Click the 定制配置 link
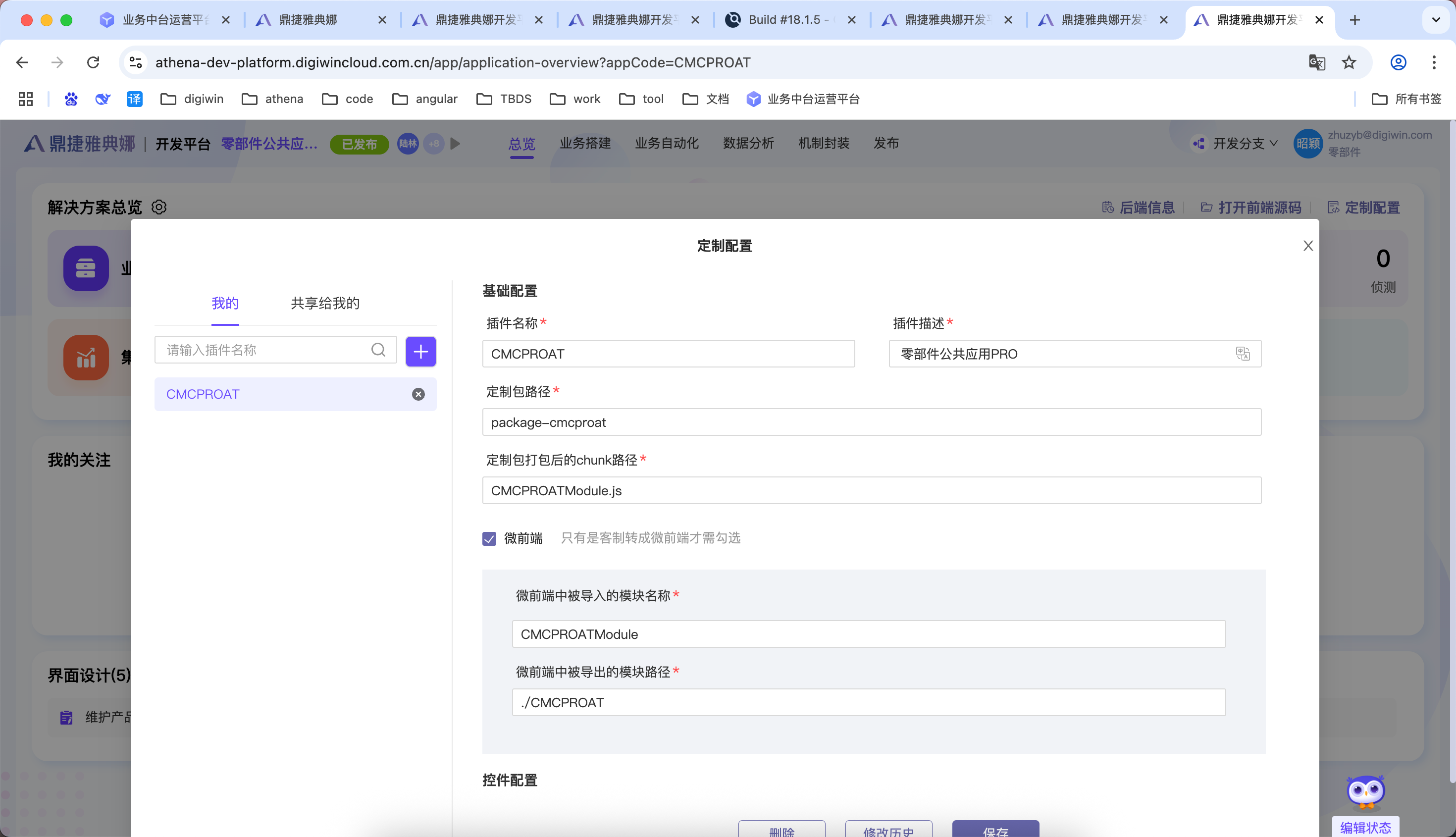 click(x=1363, y=208)
